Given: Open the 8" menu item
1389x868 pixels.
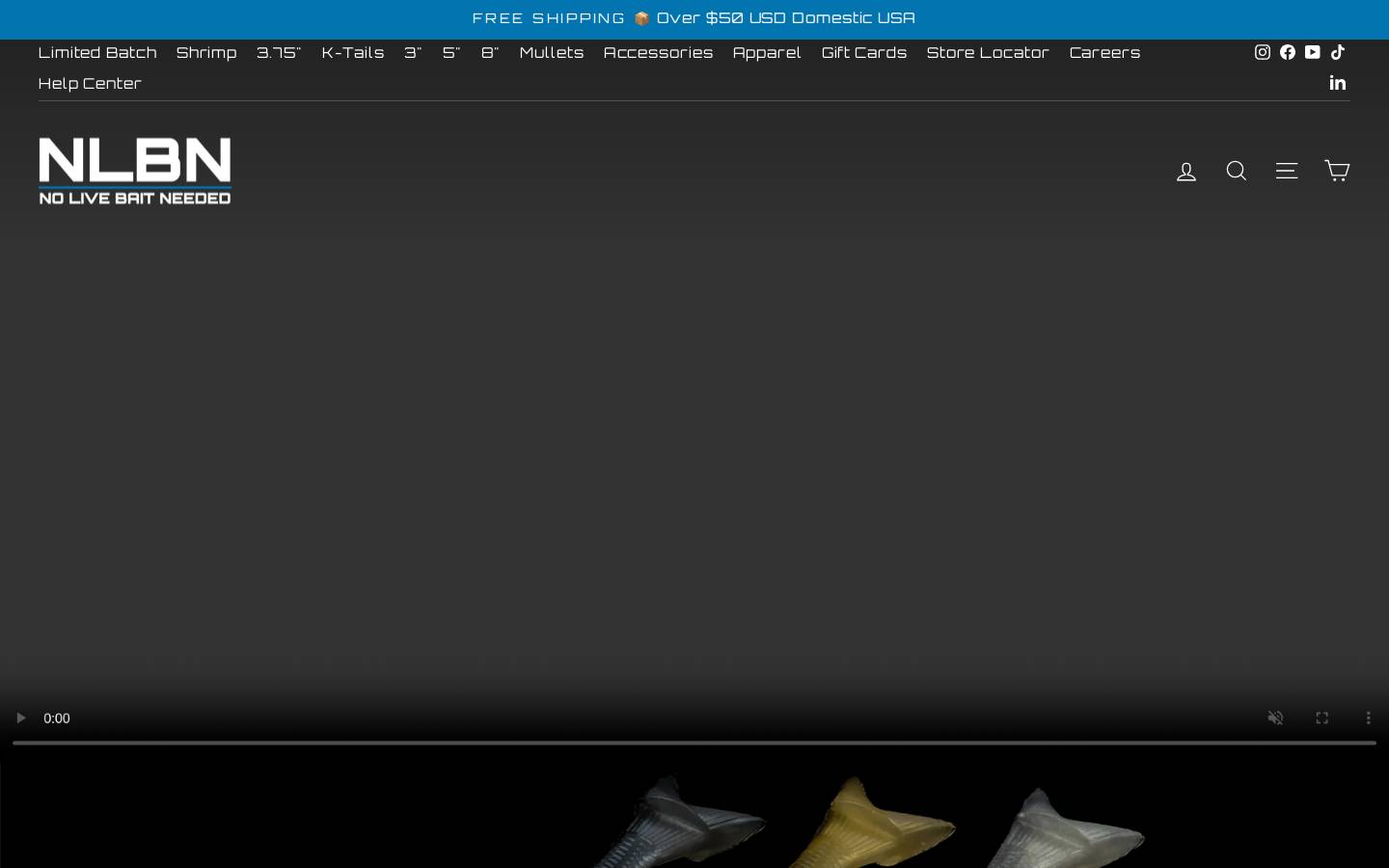Looking at the screenshot, I should (x=490, y=52).
